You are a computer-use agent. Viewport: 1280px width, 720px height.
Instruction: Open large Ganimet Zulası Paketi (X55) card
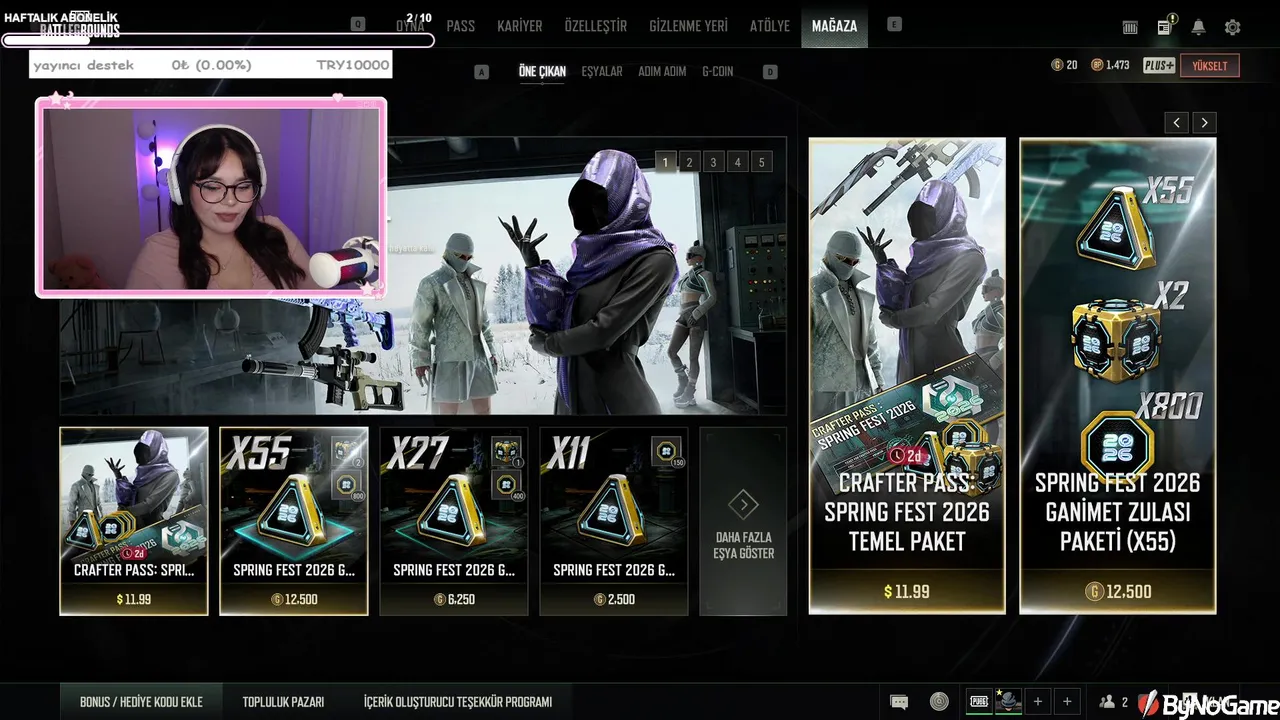coord(1118,375)
